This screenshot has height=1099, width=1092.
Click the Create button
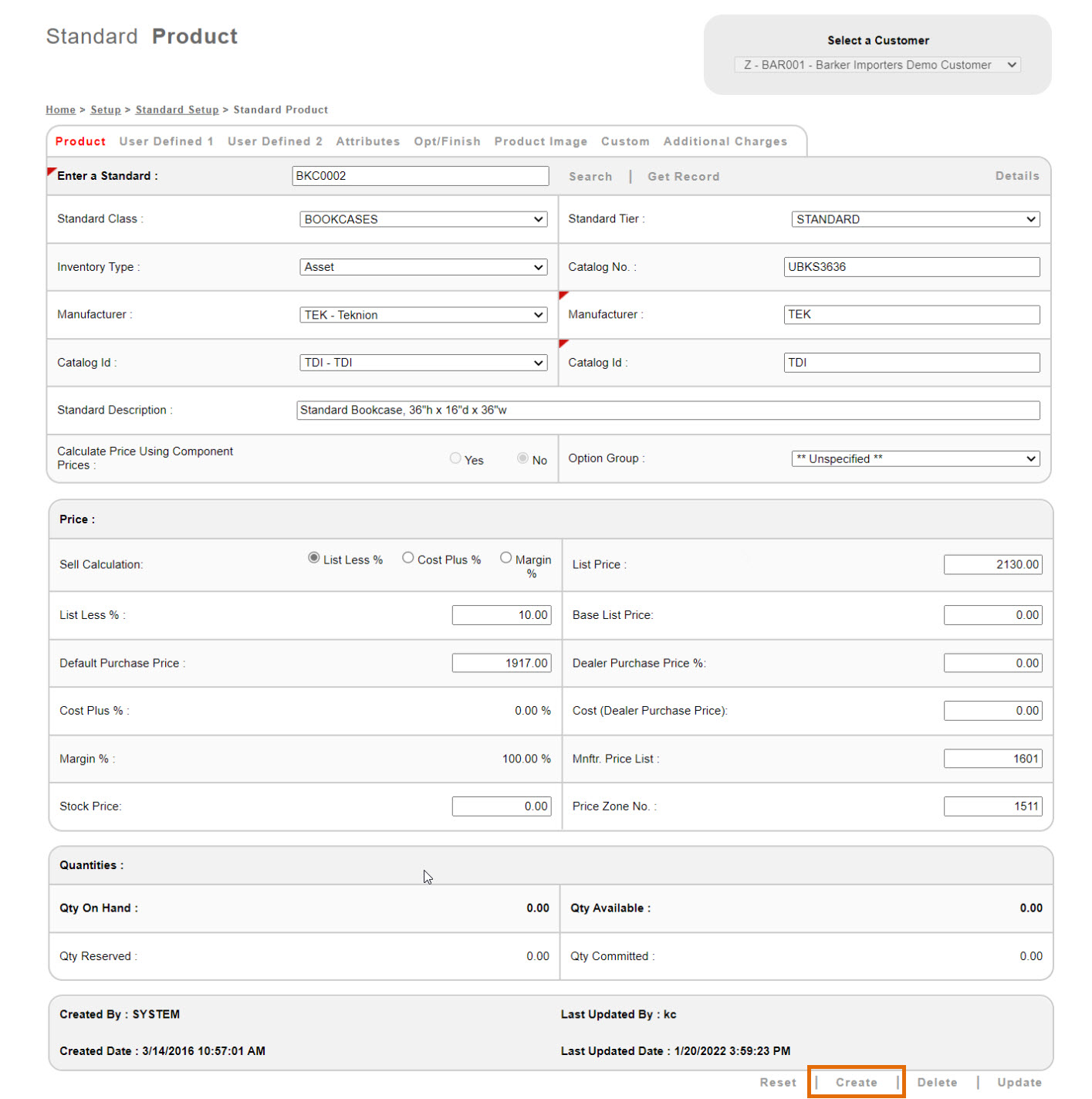coord(856,1082)
